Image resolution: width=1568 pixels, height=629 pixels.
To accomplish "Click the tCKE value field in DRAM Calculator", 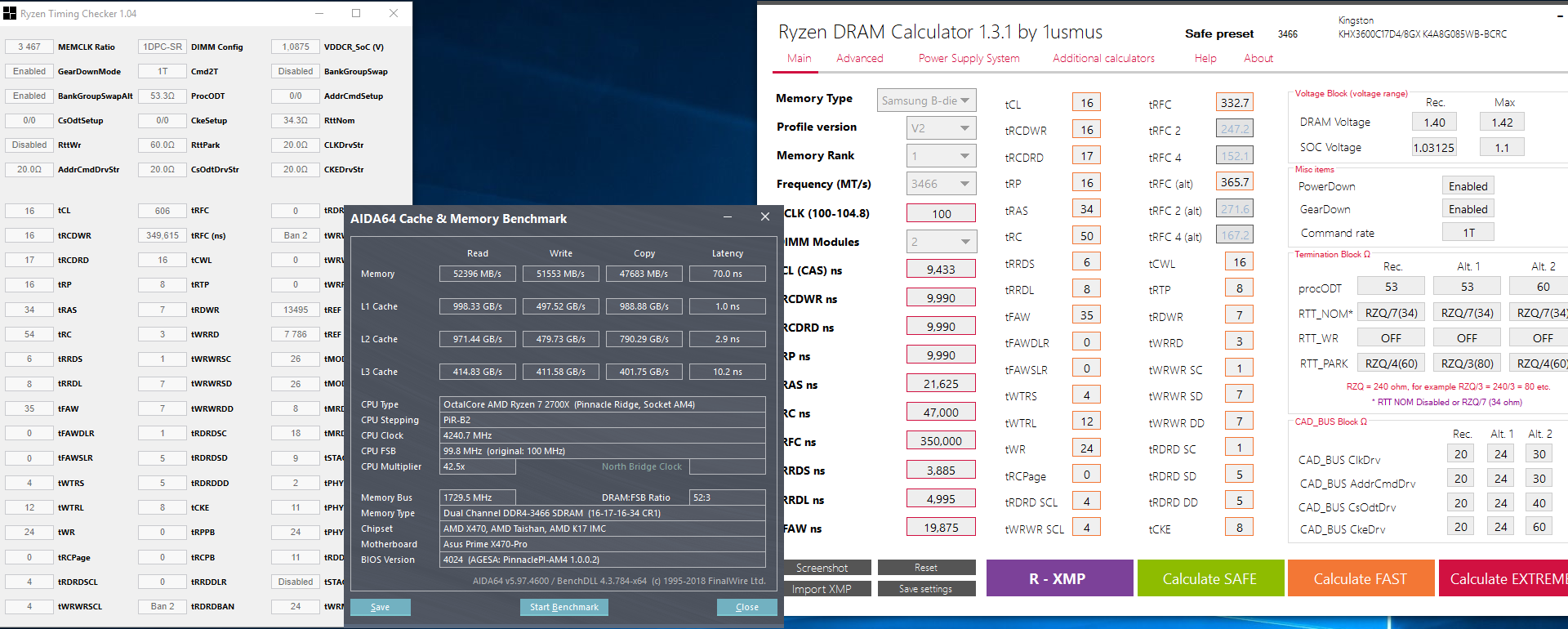I will pos(1239,528).
